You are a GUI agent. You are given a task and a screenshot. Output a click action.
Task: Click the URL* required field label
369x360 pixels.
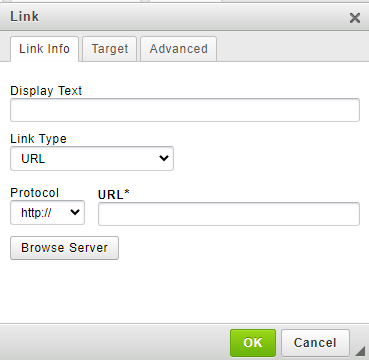click(114, 195)
